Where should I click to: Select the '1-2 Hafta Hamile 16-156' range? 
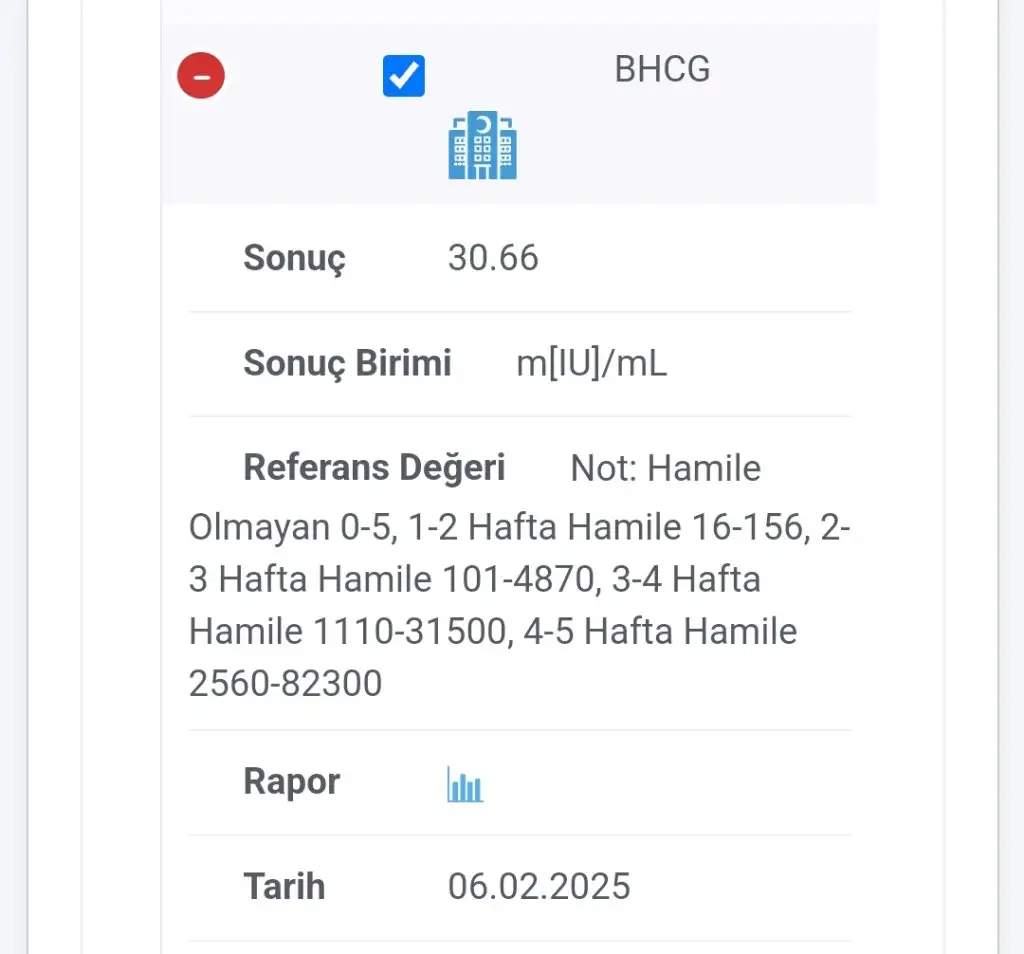pyautogui.click(x=605, y=527)
